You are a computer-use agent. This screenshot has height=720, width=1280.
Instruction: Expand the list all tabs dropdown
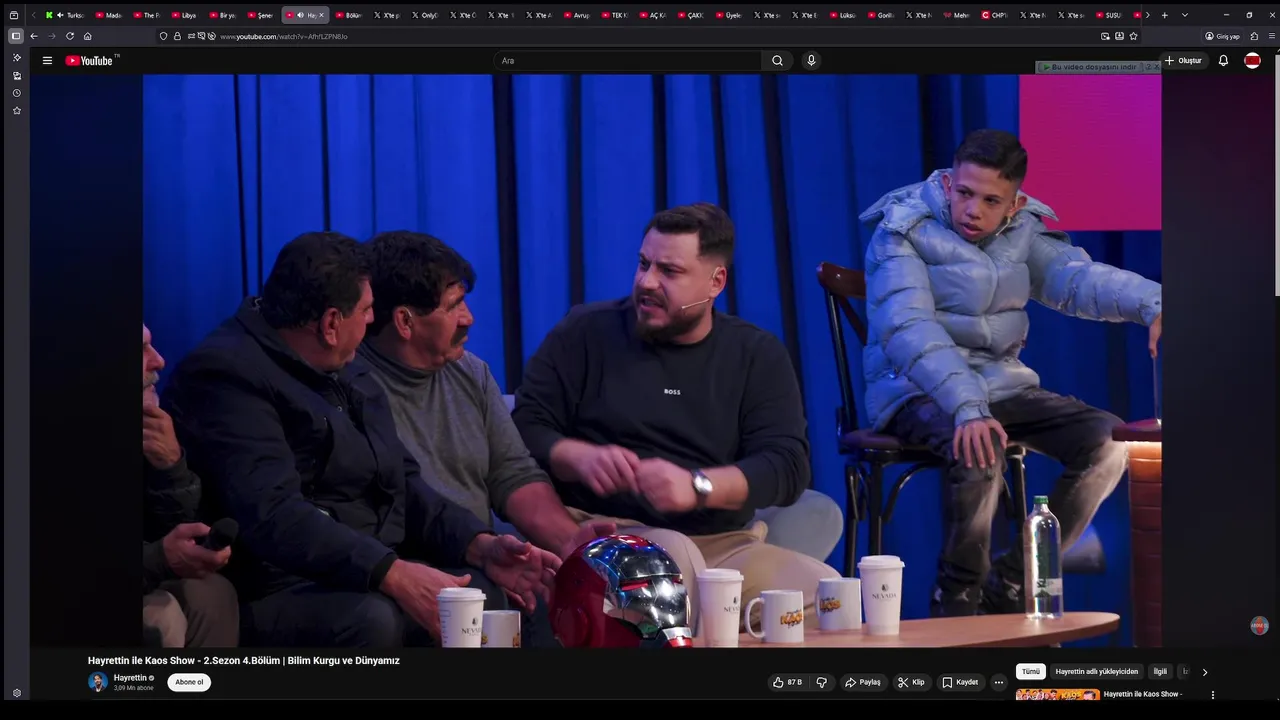1185,15
